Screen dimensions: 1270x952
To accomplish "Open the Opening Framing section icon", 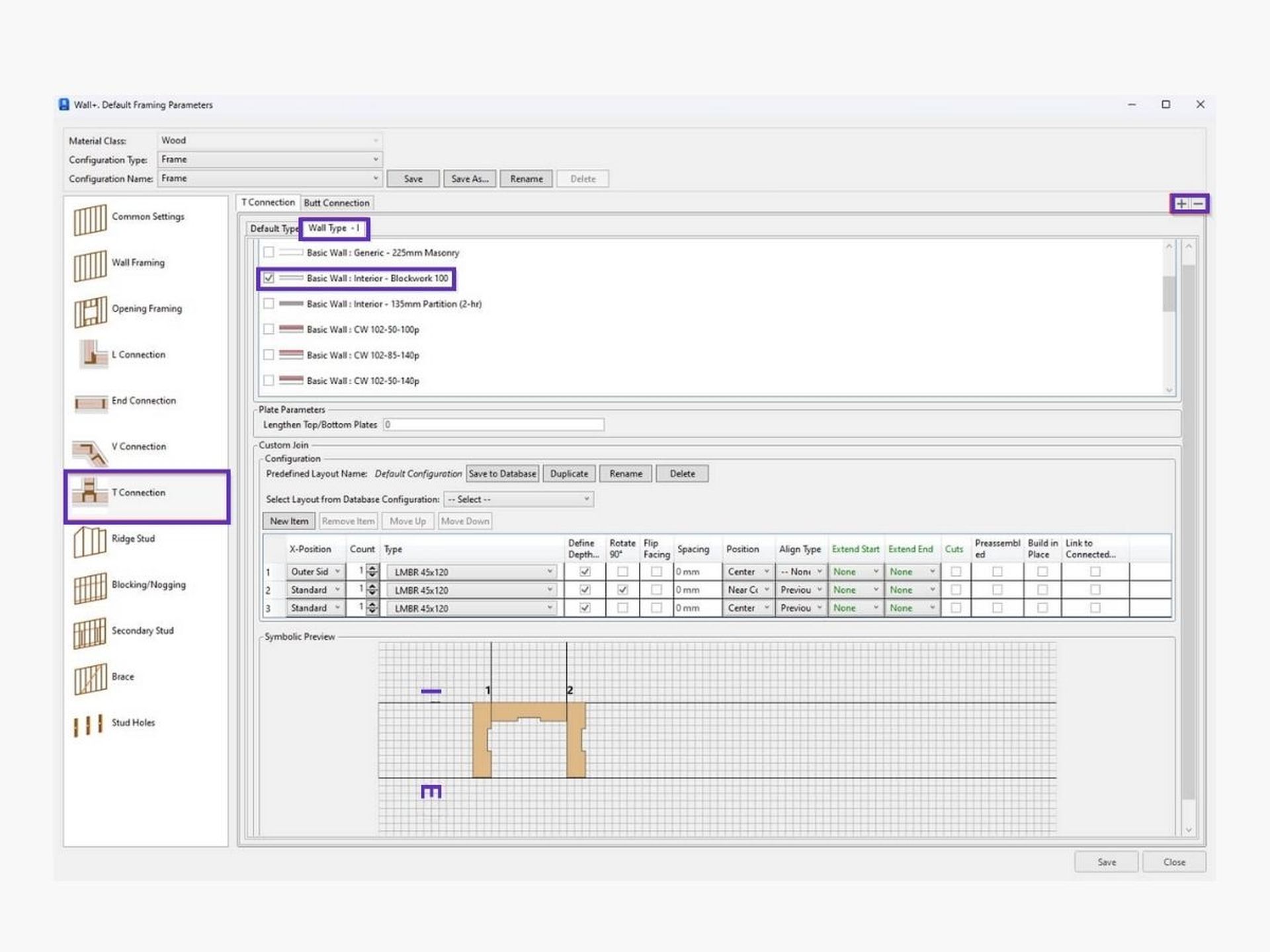I will (90, 312).
